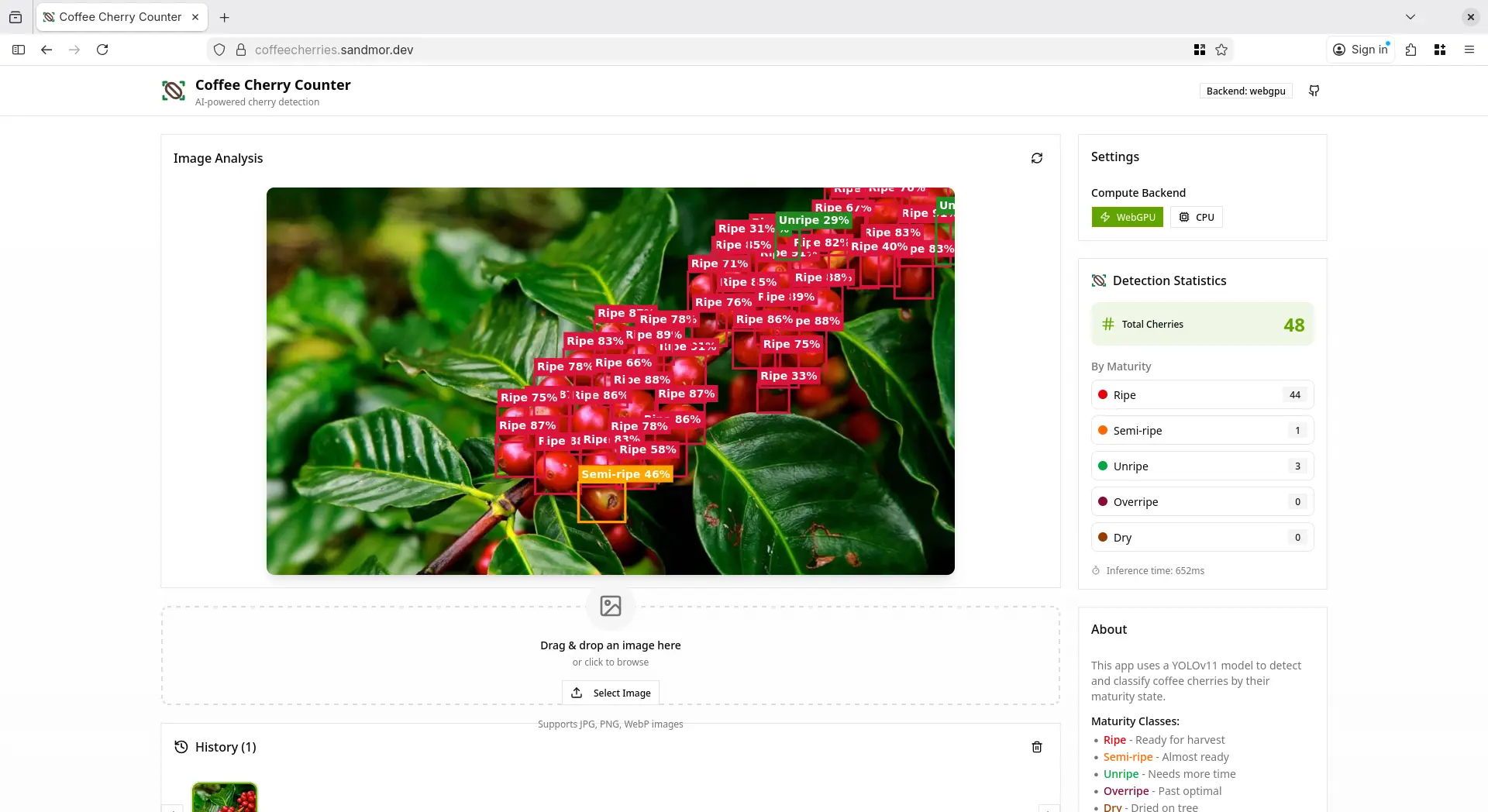Open the GitHub repository icon
Screen dimensions: 1488x812
(1314, 91)
